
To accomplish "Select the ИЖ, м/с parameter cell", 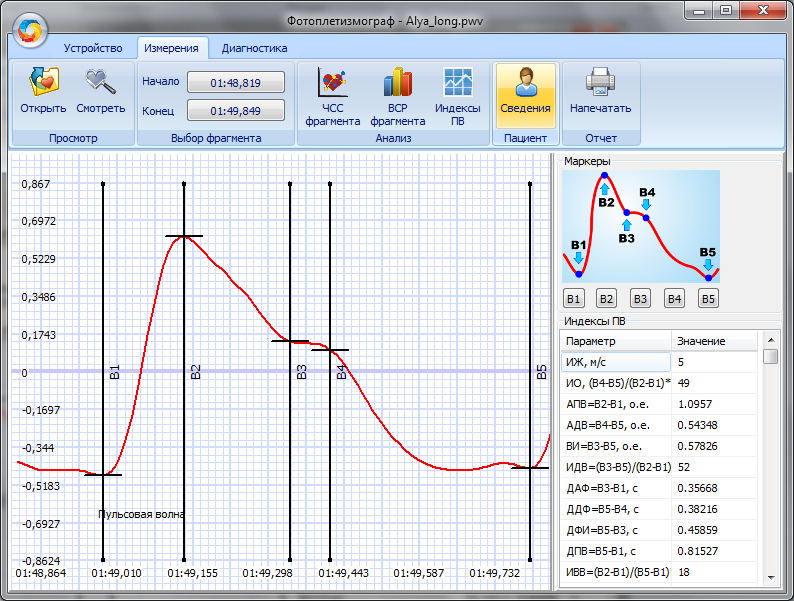I will 614,362.
